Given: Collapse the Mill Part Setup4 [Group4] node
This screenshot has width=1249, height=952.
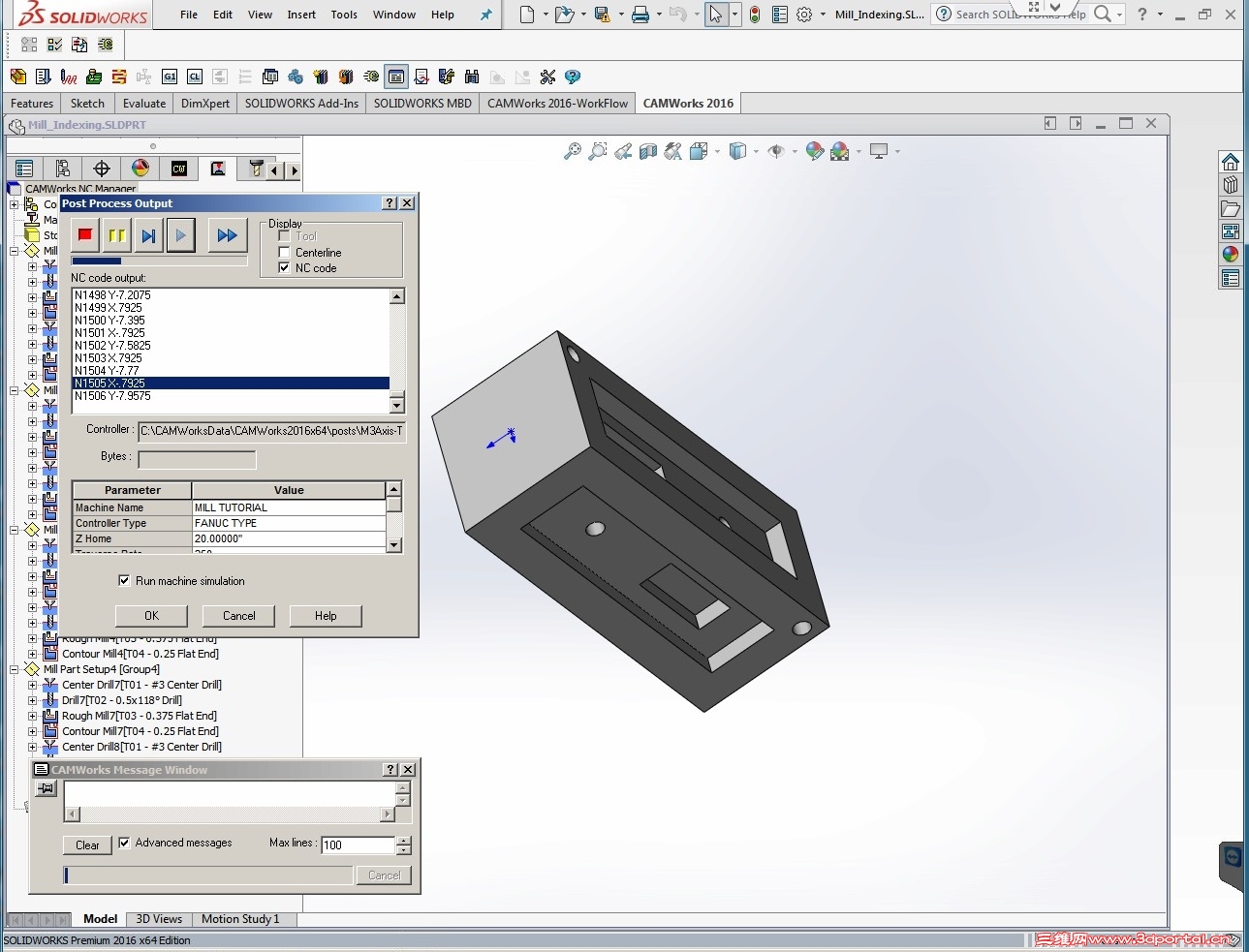Looking at the screenshot, I should coord(15,669).
